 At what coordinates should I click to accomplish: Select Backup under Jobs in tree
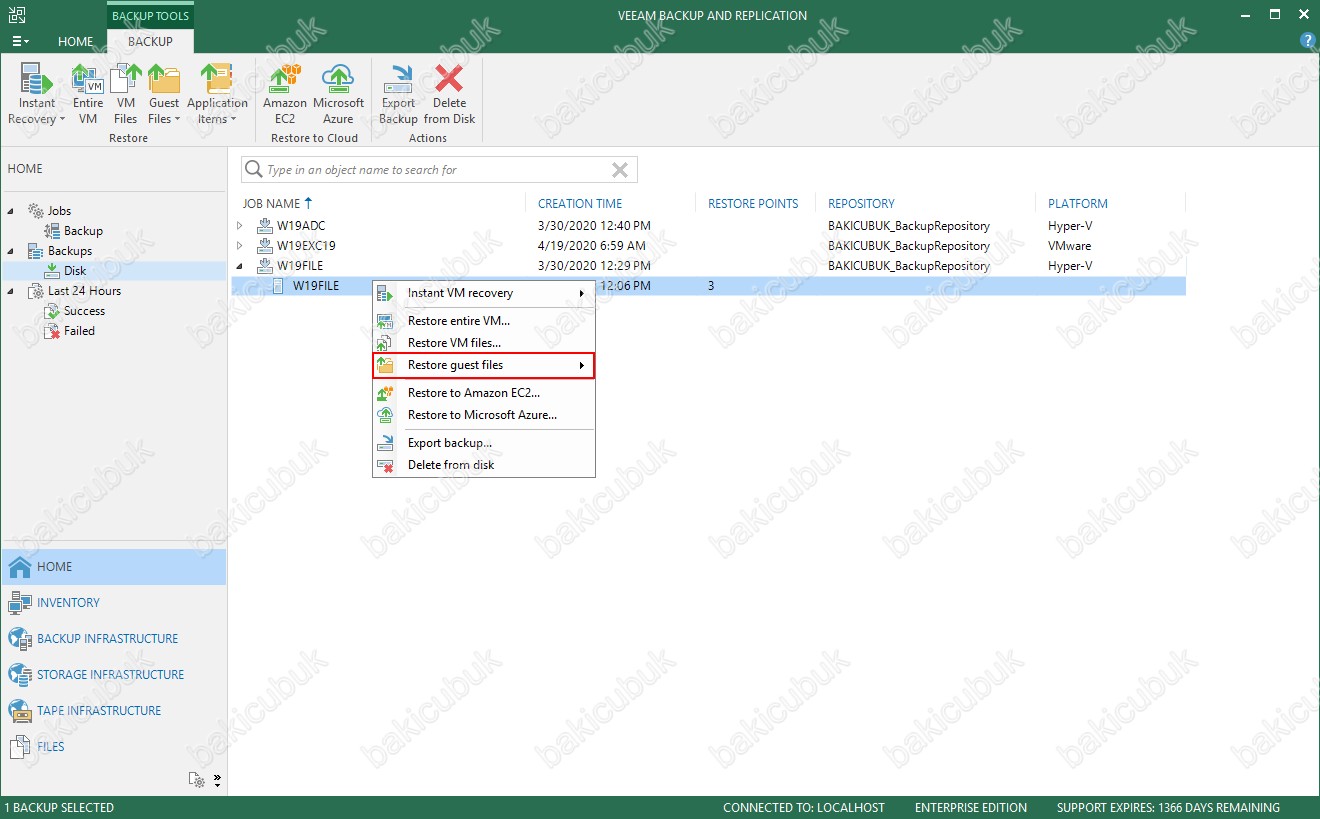(x=83, y=231)
